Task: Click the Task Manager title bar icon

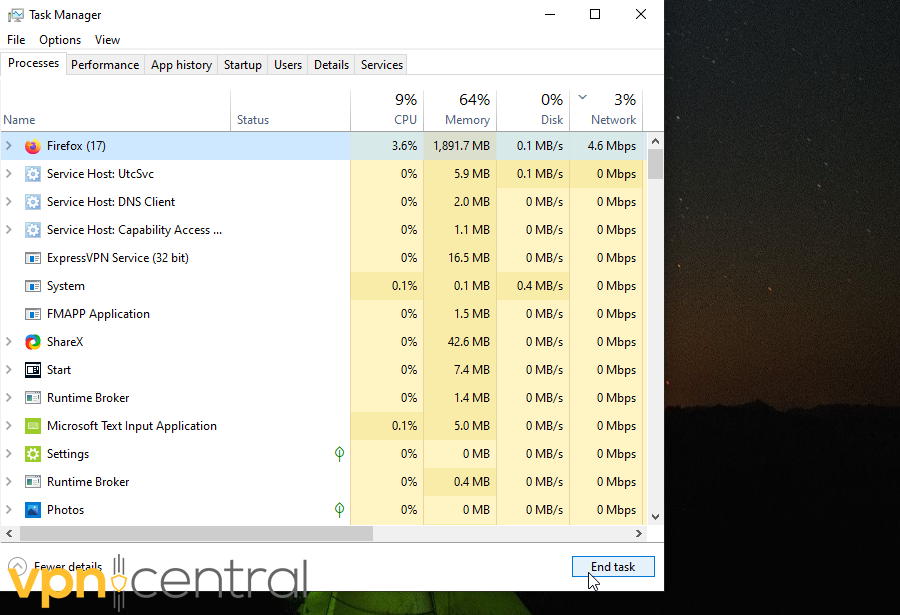Action: (15, 15)
